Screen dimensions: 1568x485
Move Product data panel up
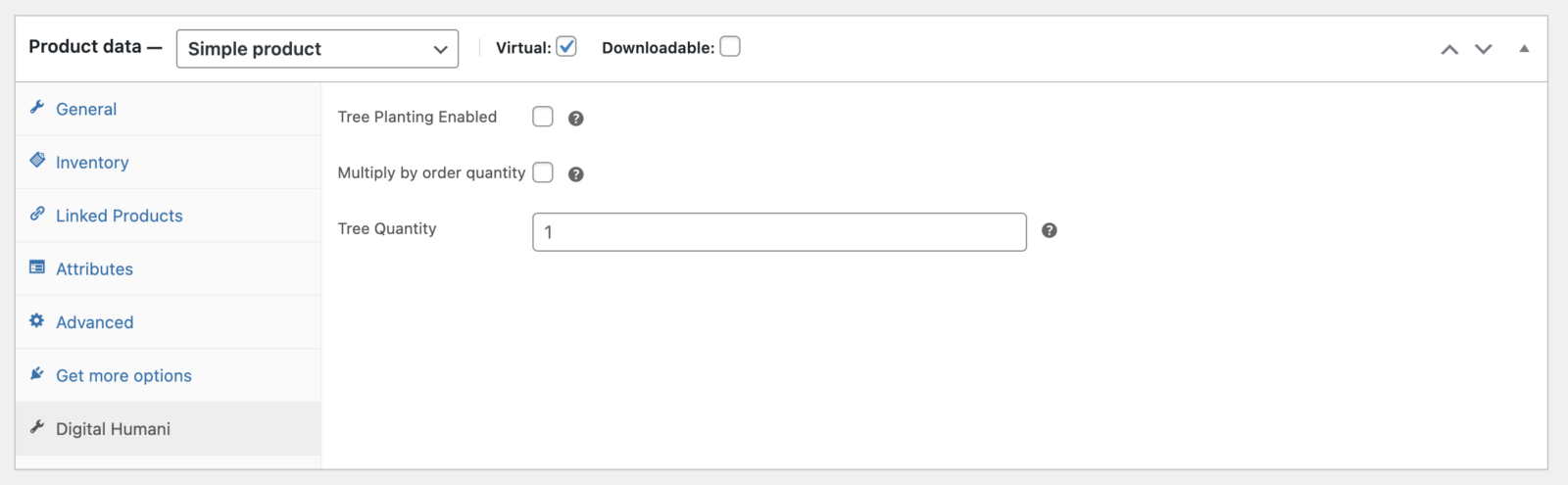1449,49
